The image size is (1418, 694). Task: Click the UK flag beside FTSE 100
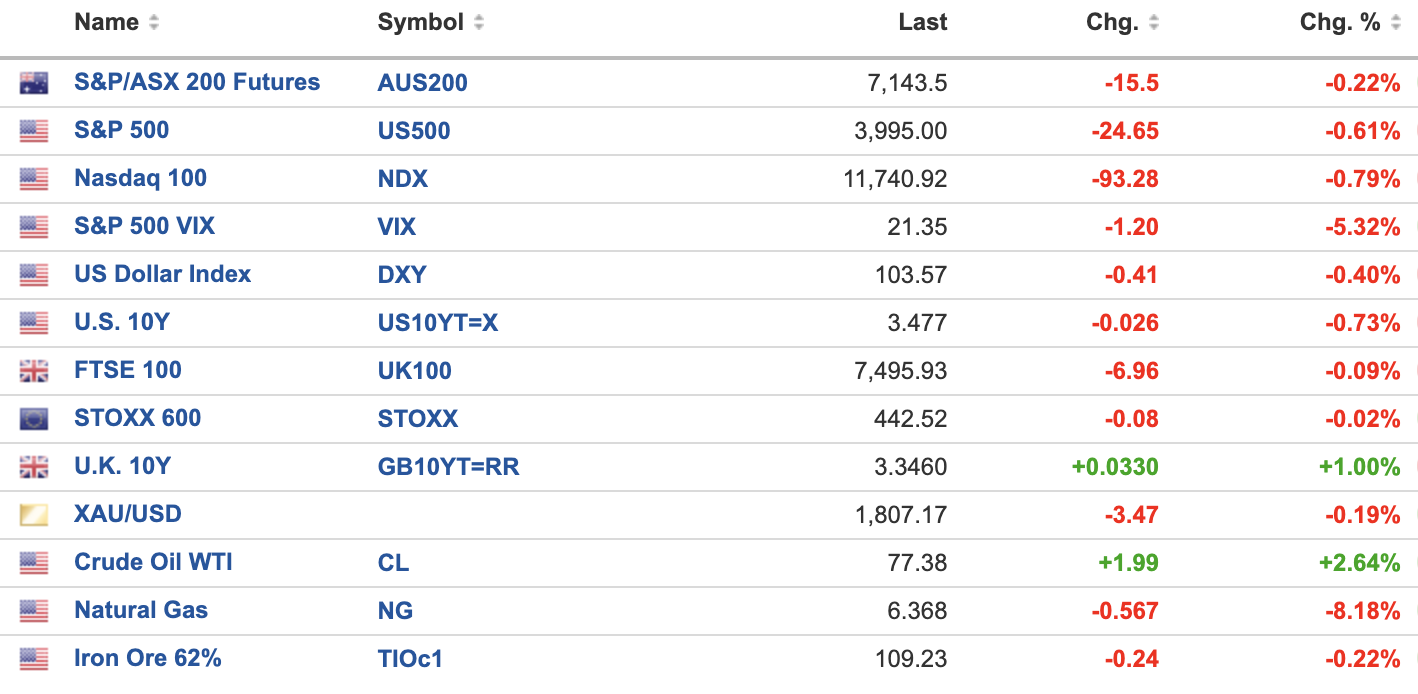coord(34,371)
